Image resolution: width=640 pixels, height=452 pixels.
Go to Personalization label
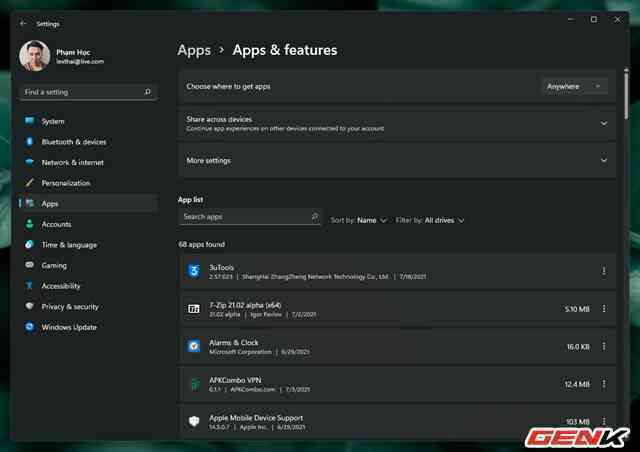point(66,183)
